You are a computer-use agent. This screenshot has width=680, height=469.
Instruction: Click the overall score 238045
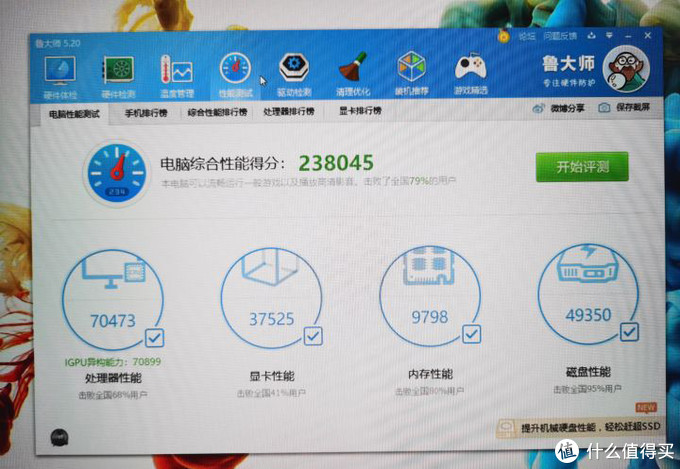click(x=336, y=163)
